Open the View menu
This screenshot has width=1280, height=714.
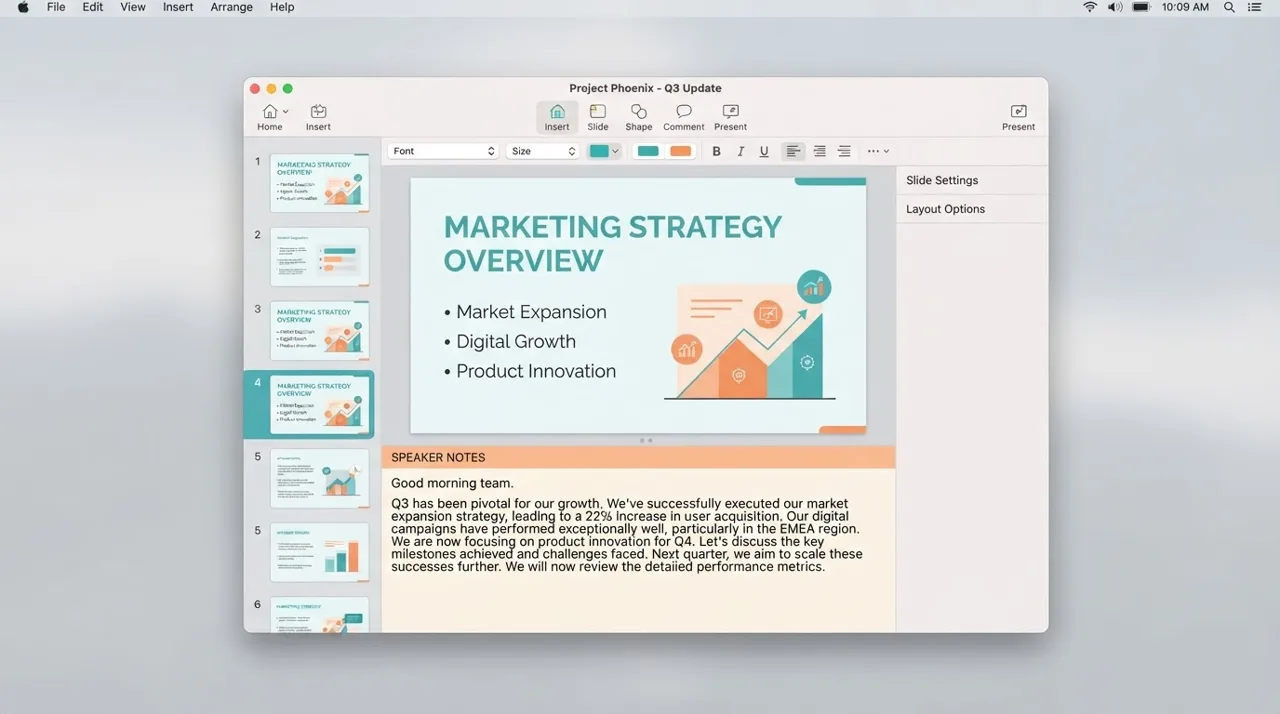coord(133,7)
